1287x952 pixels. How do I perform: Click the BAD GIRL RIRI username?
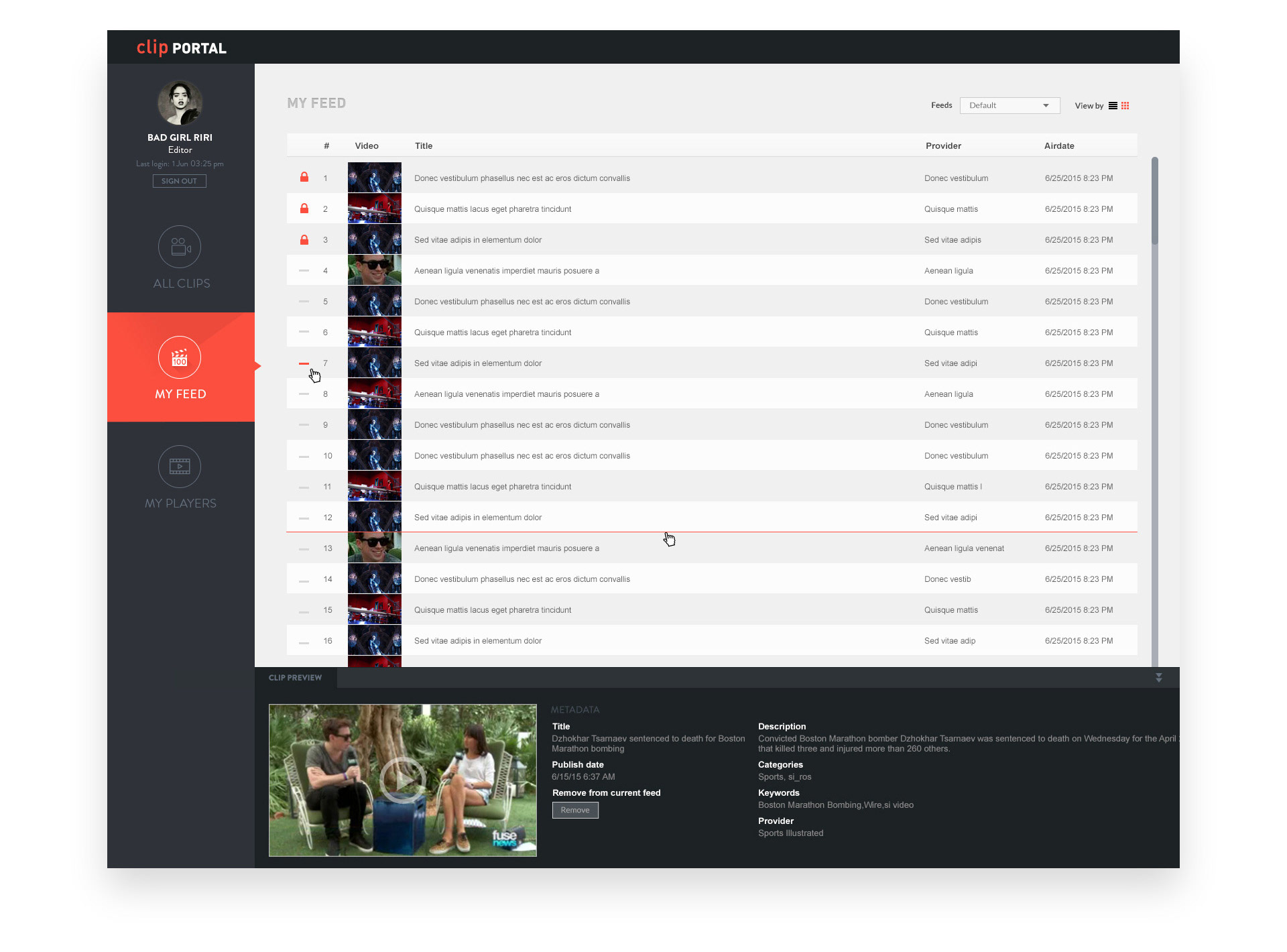[x=180, y=137]
